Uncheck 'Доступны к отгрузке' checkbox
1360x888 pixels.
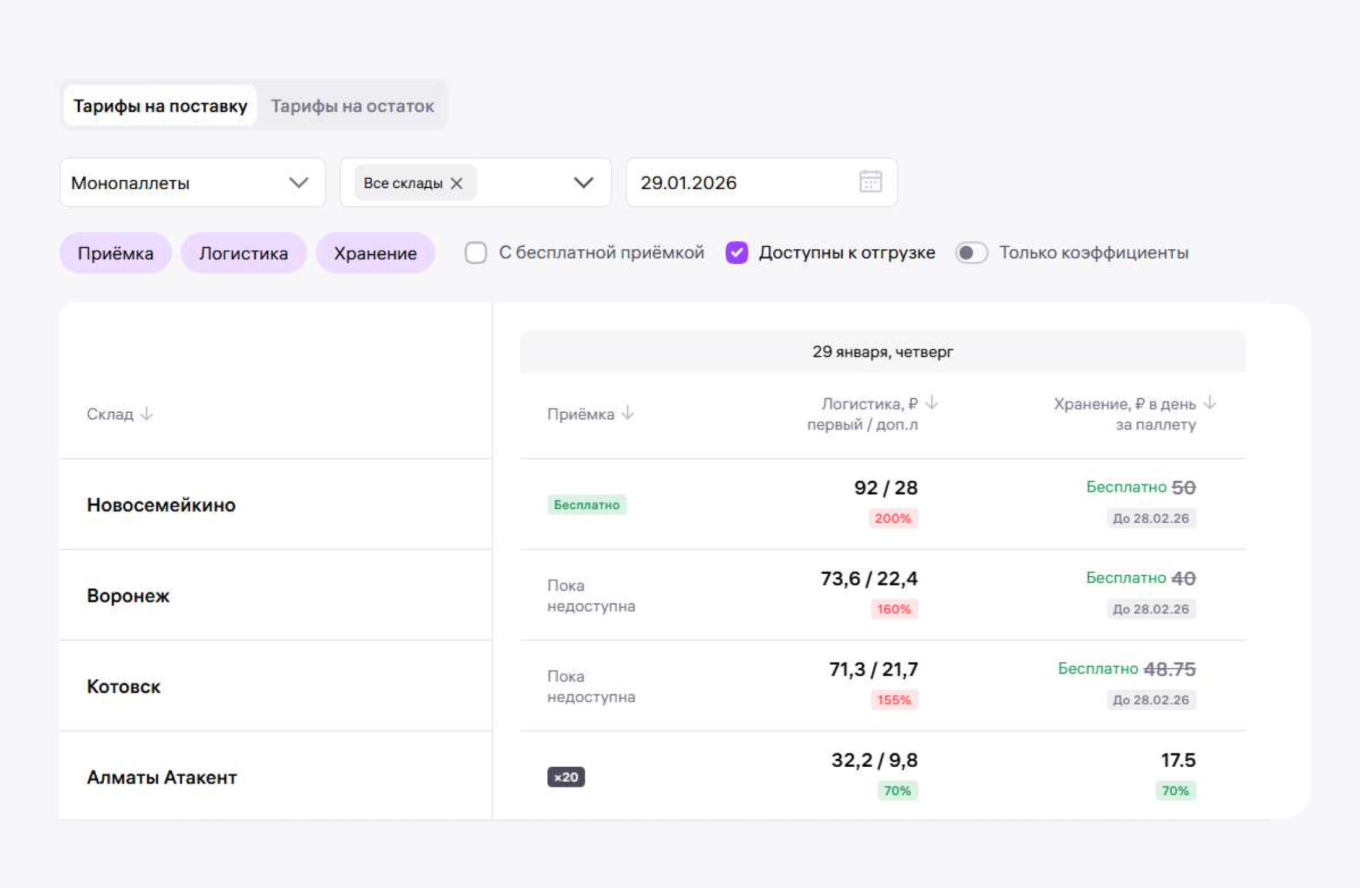(x=737, y=253)
